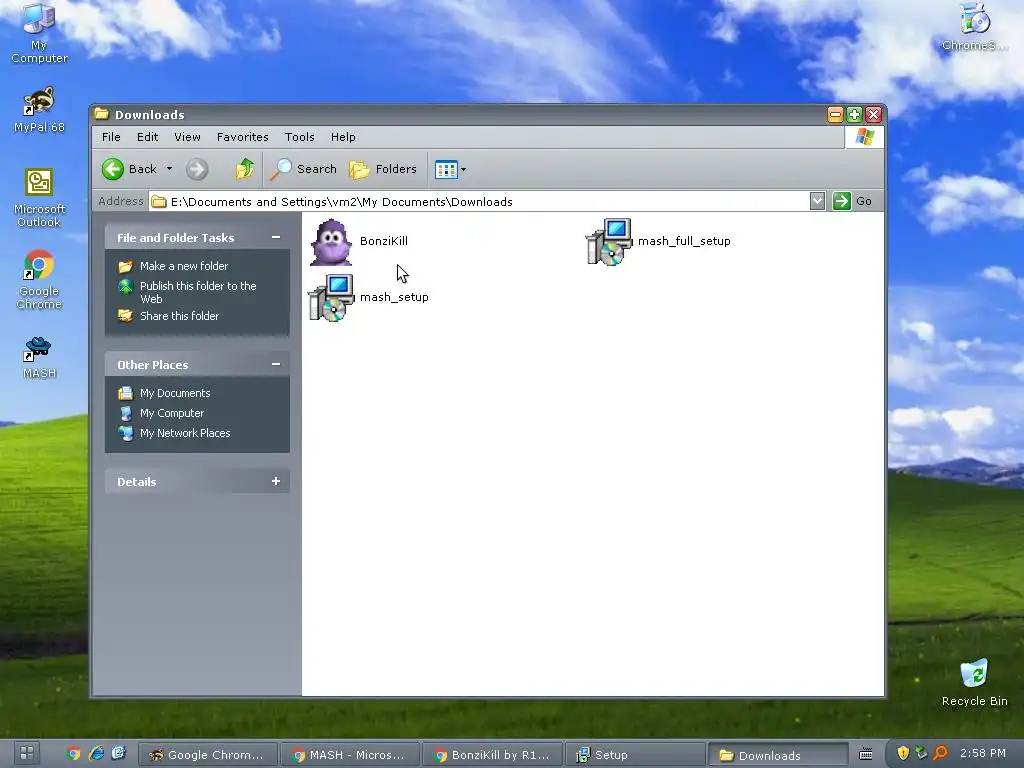
Task: Select the mash_setup installer icon
Action: tap(331, 298)
